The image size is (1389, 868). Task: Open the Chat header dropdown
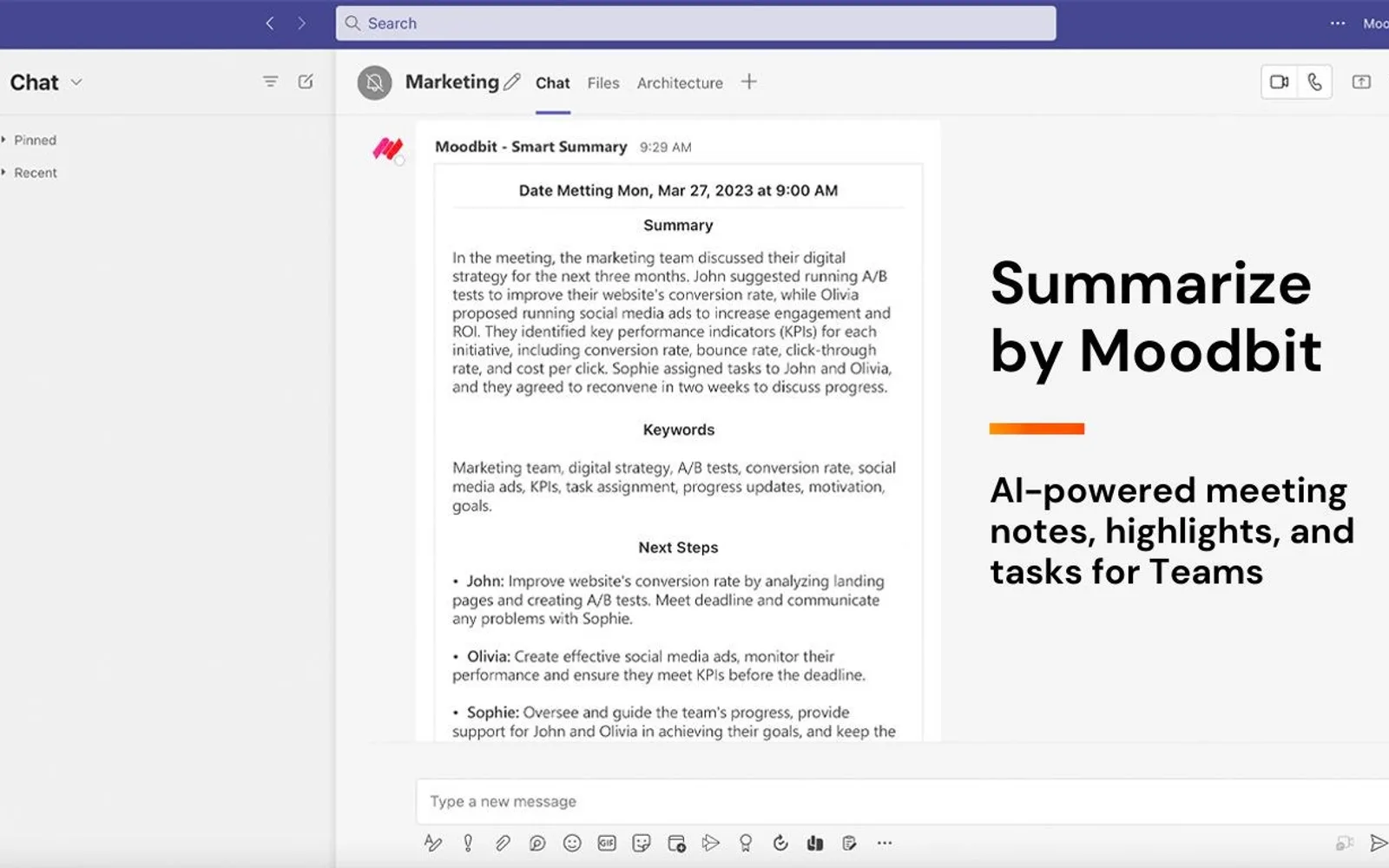tap(76, 82)
